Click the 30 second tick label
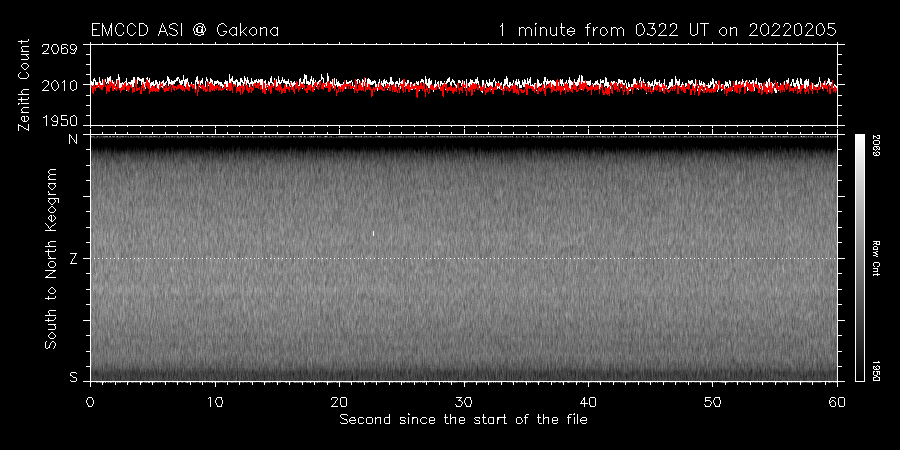Viewport: 900px width, 450px height. [x=464, y=401]
